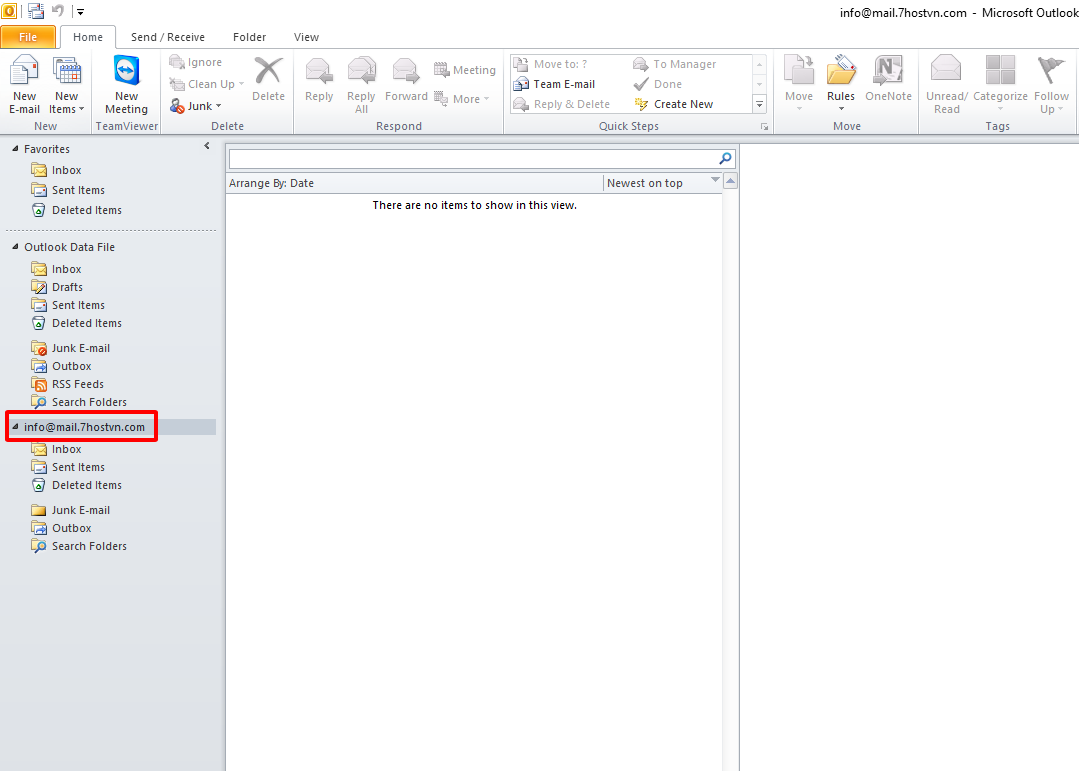Open Sent Items under Favorites

click(x=68, y=190)
